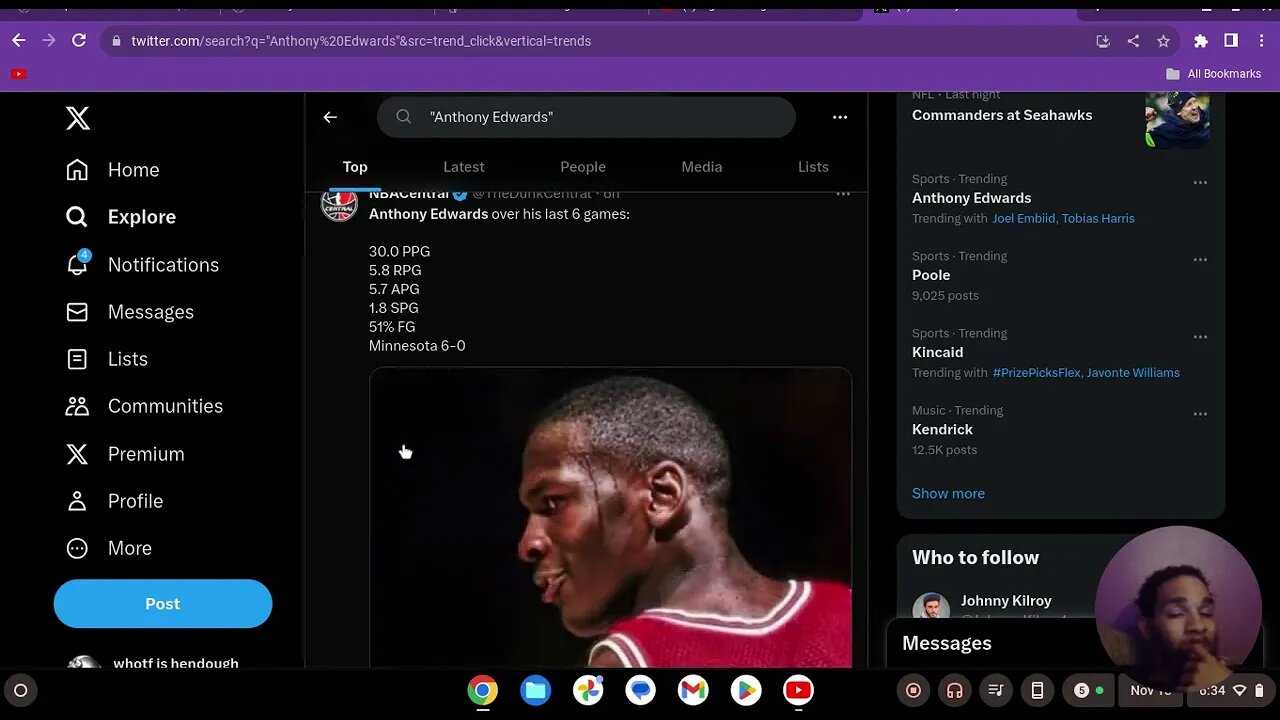Open the All Bookmarks folder
Image resolution: width=1280 pixels, height=720 pixels.
(1213, 74)
